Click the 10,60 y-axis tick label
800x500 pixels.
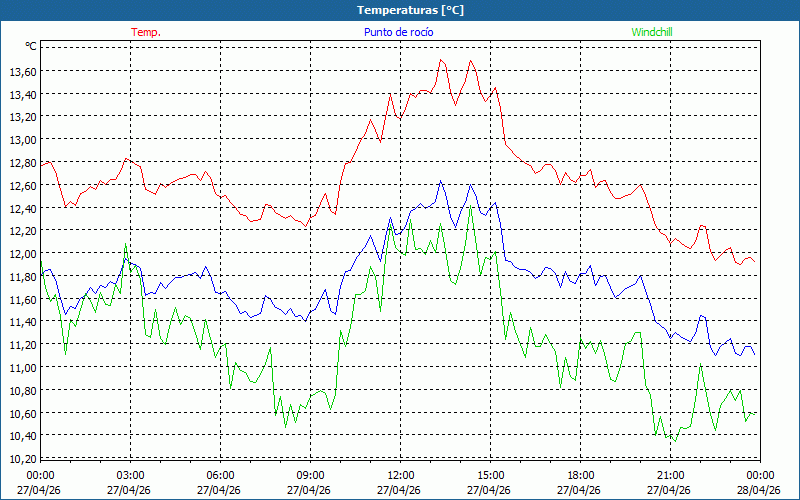(x=22, y=414)
